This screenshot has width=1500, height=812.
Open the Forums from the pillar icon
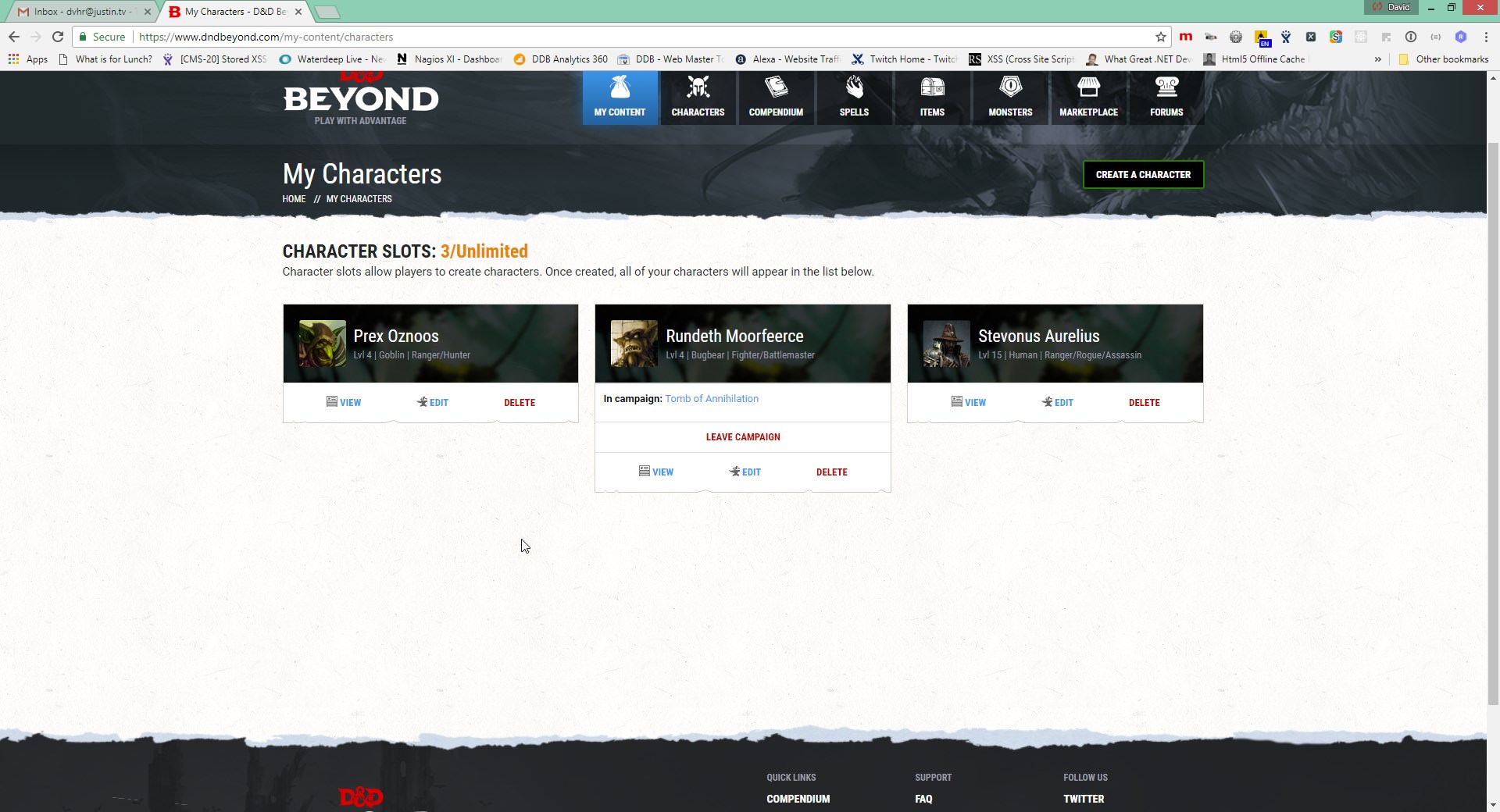[1166, 87]
